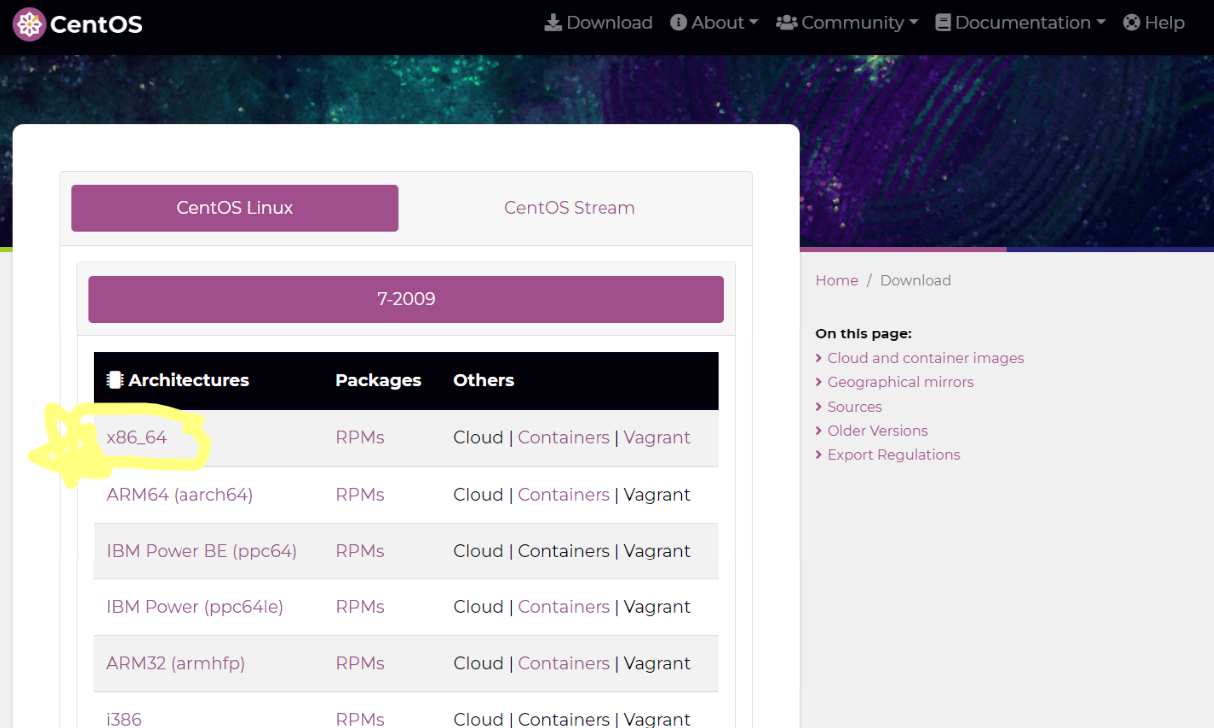
Task: Click Containers text in ppc64 row
Action: tap(564, 551)
